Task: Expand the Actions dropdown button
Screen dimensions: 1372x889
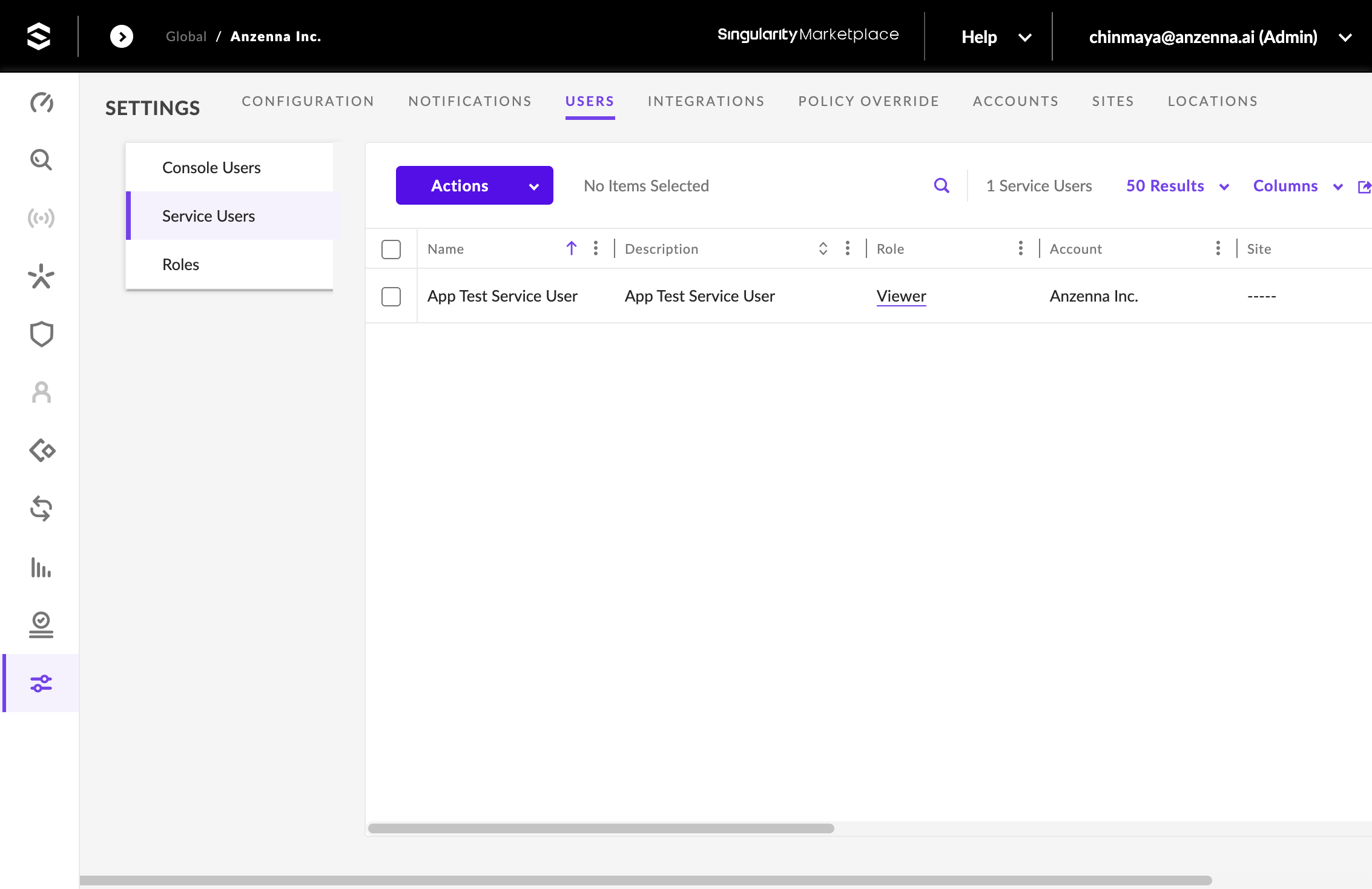Action: [x=474, y=185]
